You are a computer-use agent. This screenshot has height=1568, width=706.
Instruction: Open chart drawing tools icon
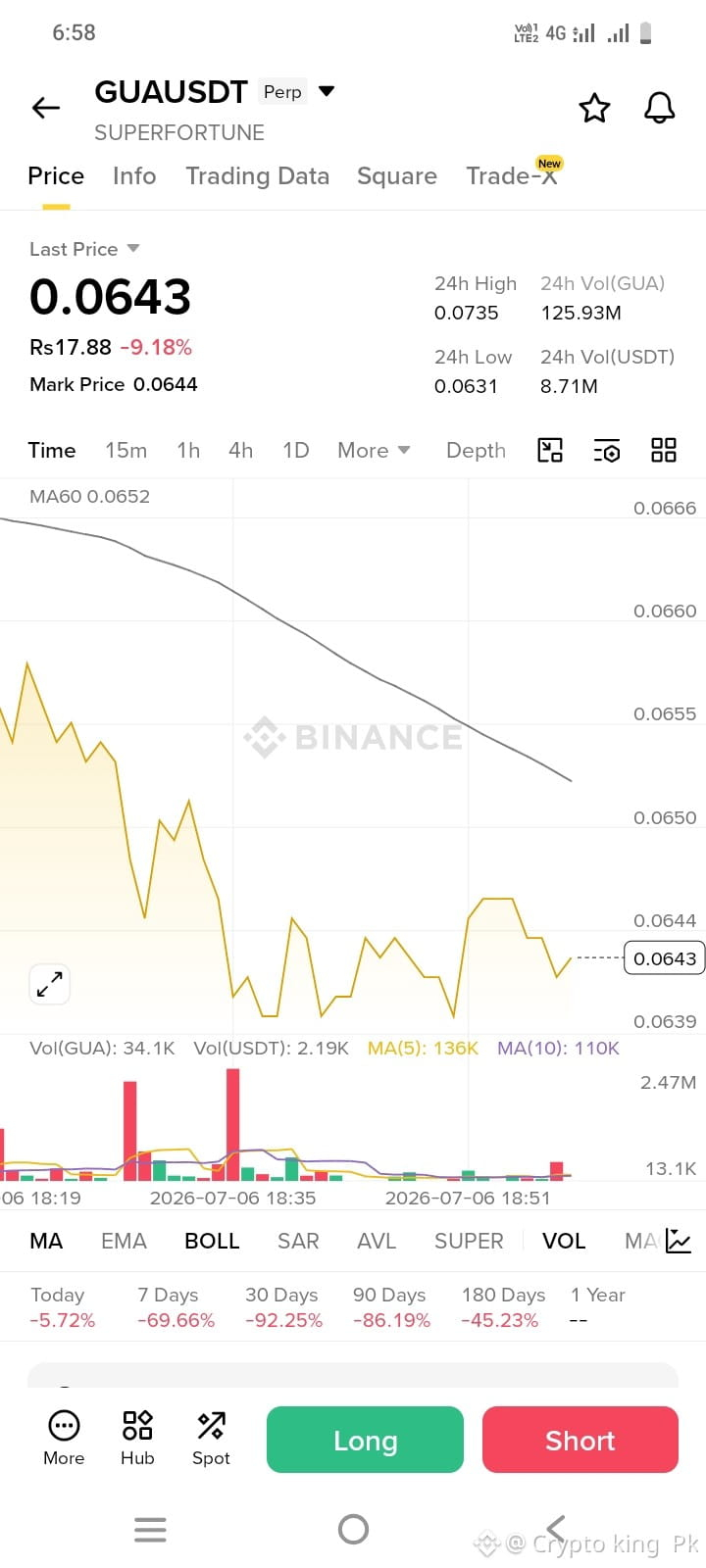click(x=550, y=450)
